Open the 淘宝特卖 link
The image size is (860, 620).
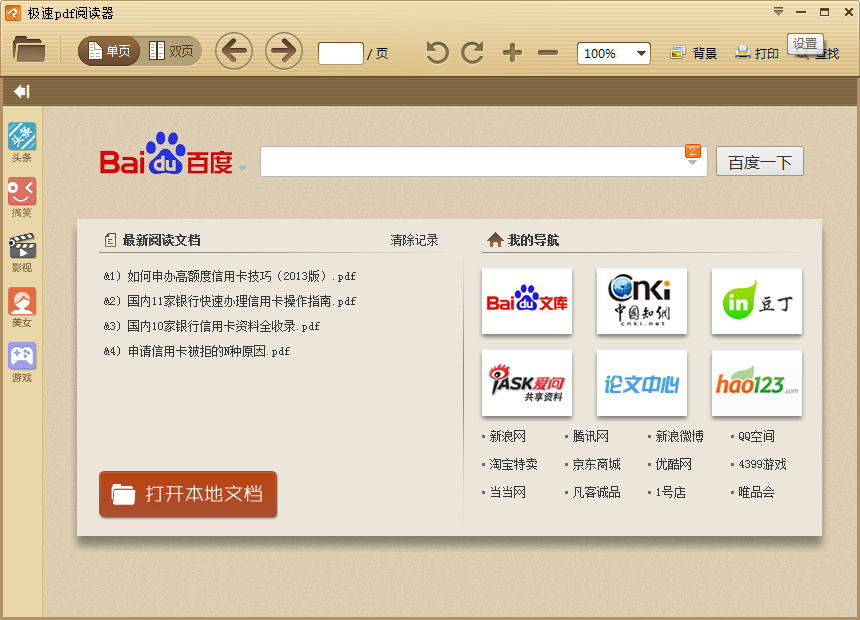(513, 464)
